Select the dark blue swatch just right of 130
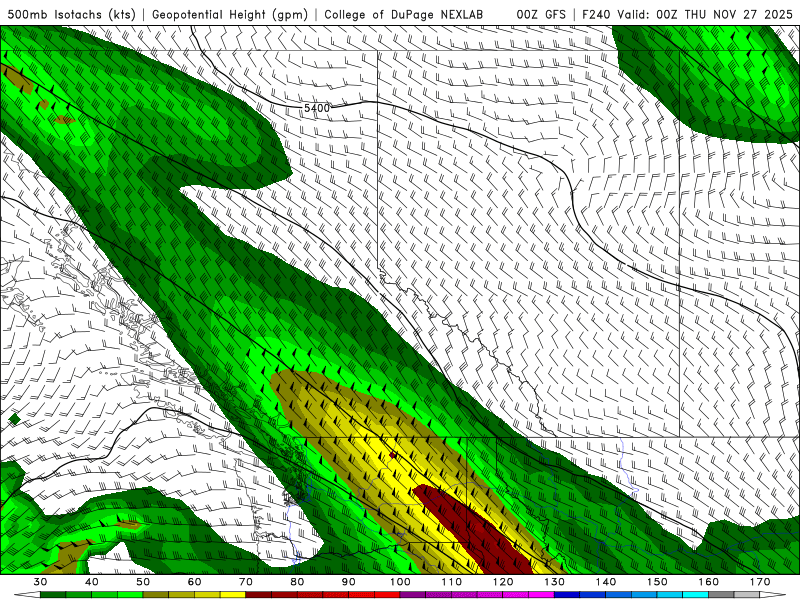This screenshot has width=800, height=600. coord(567,595)
